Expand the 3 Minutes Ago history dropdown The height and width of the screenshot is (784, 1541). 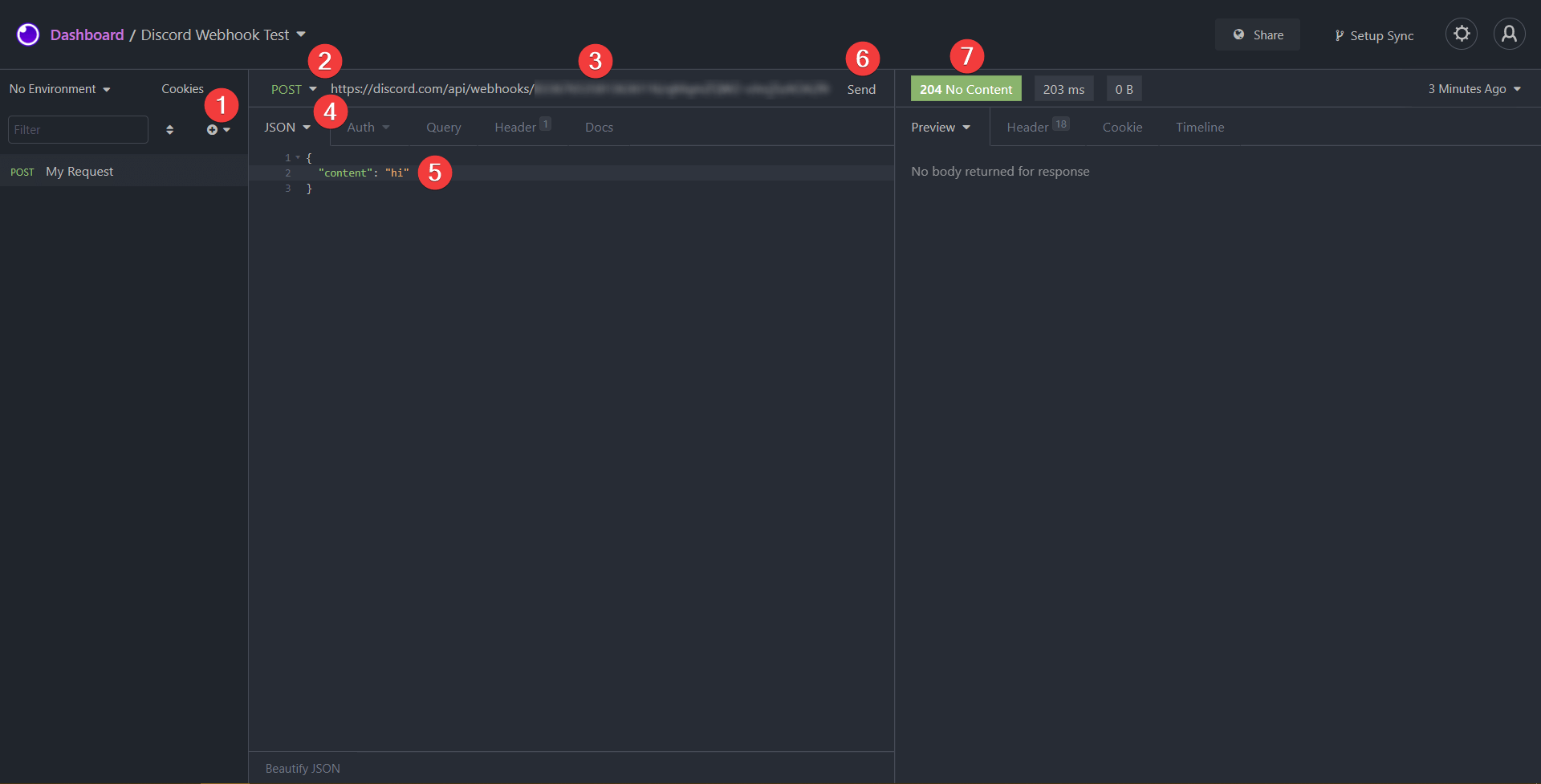click(1474, 89)
